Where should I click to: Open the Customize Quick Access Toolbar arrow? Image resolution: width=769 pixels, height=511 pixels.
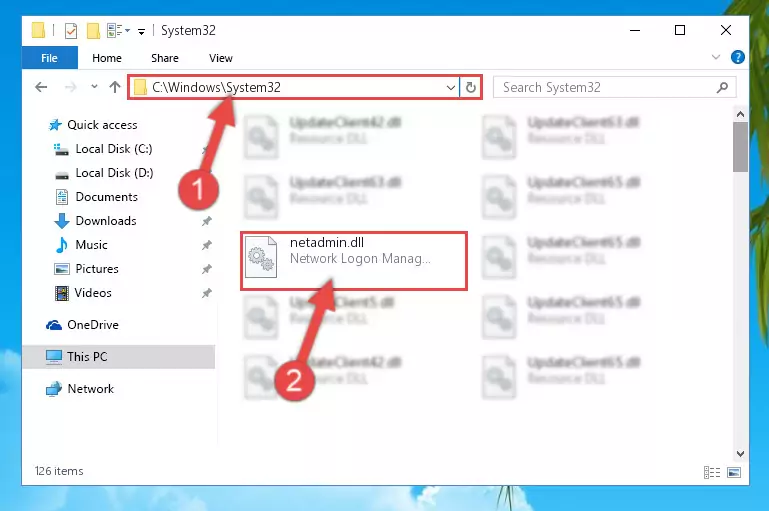[x=141, y=32]
